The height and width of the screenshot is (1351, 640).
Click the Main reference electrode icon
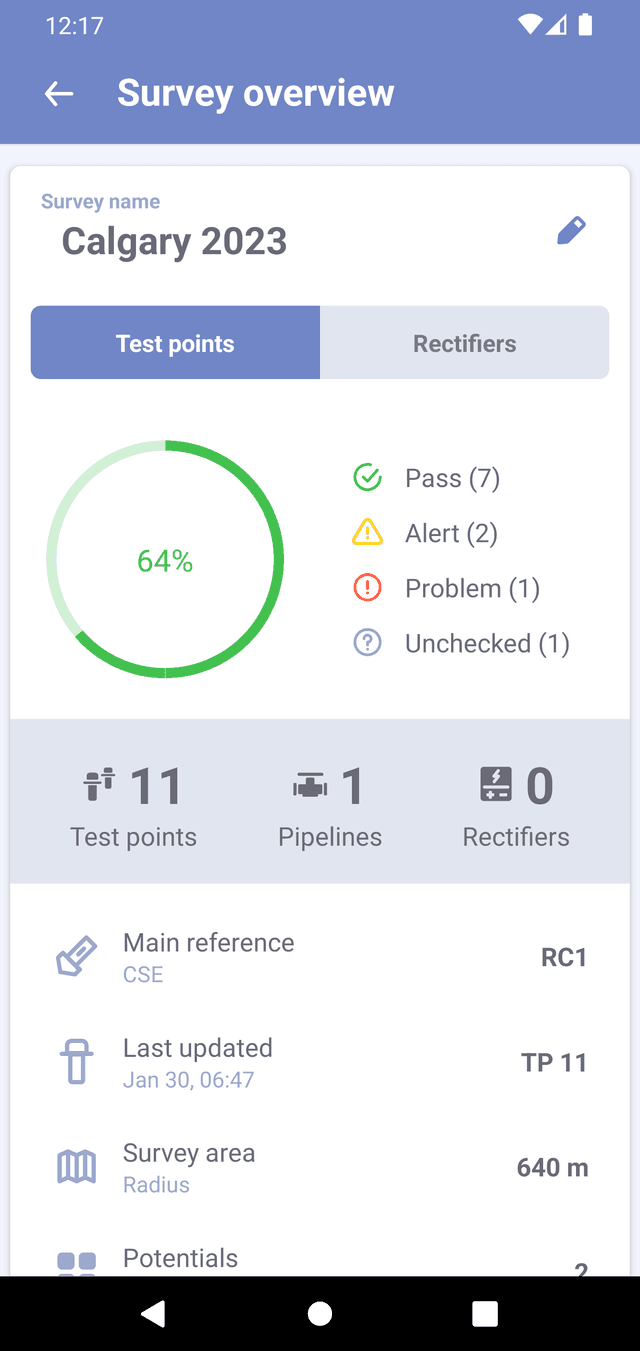click(x=76, y=957)
